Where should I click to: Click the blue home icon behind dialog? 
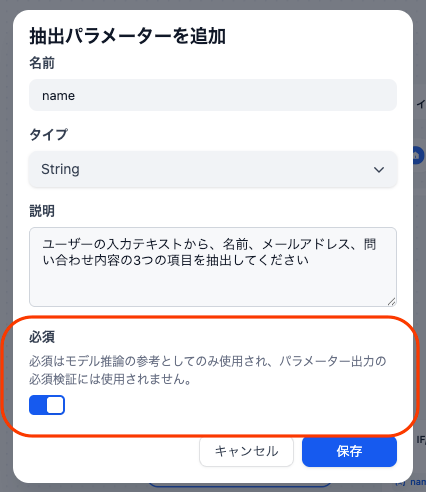419,155
